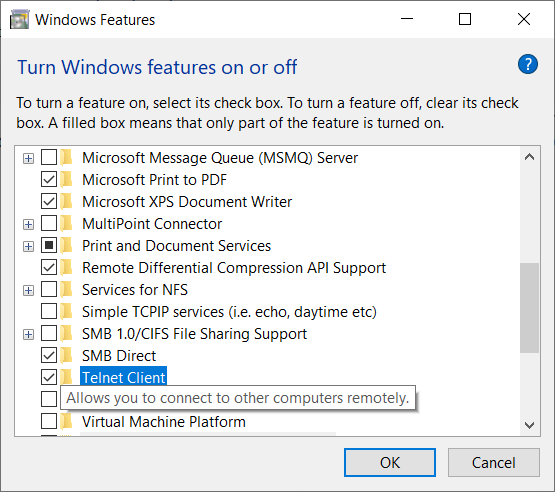Viewport: 555px width, 492px height.
Task: Click the folder icon next to Services for NFS
Action: click(x=66, y=290)
